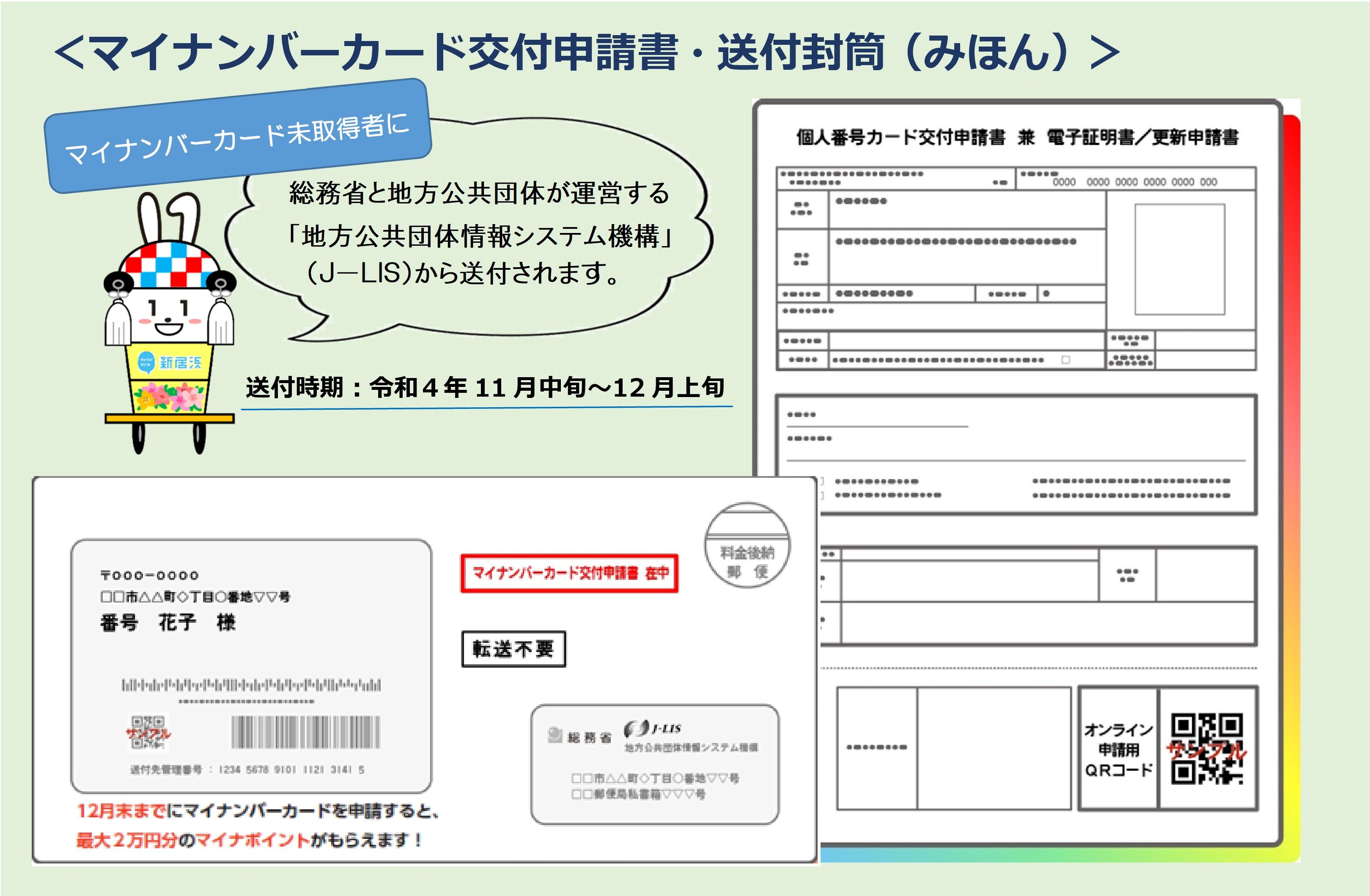Image resolution: width=1370 pixels, height=896 pixels.
Task: Click the customer barcode strip under the recipient name
Action: (250, 685)
